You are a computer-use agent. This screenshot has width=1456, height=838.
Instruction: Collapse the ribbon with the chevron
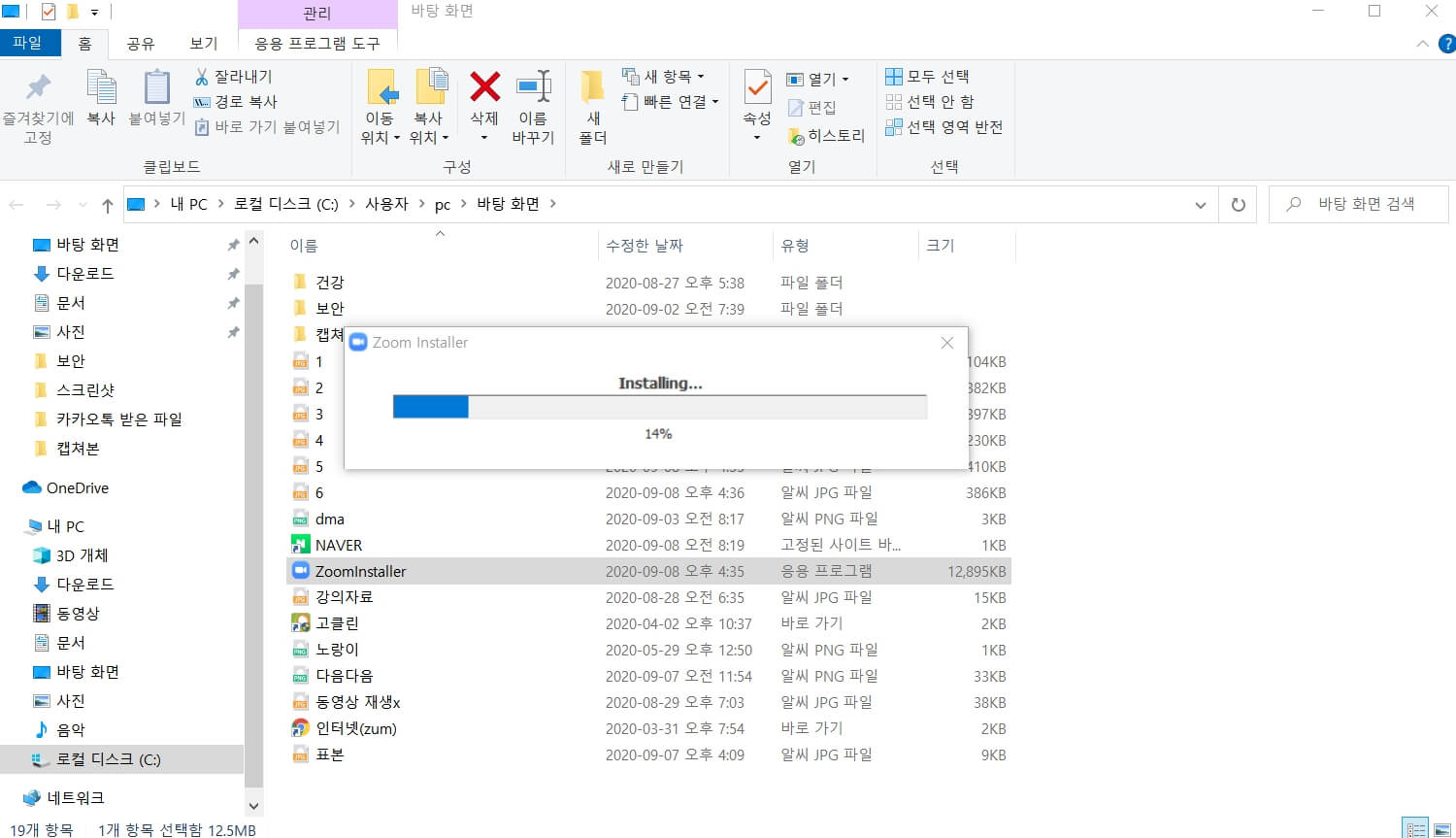pyautogui.click(x=1422, y=44)
